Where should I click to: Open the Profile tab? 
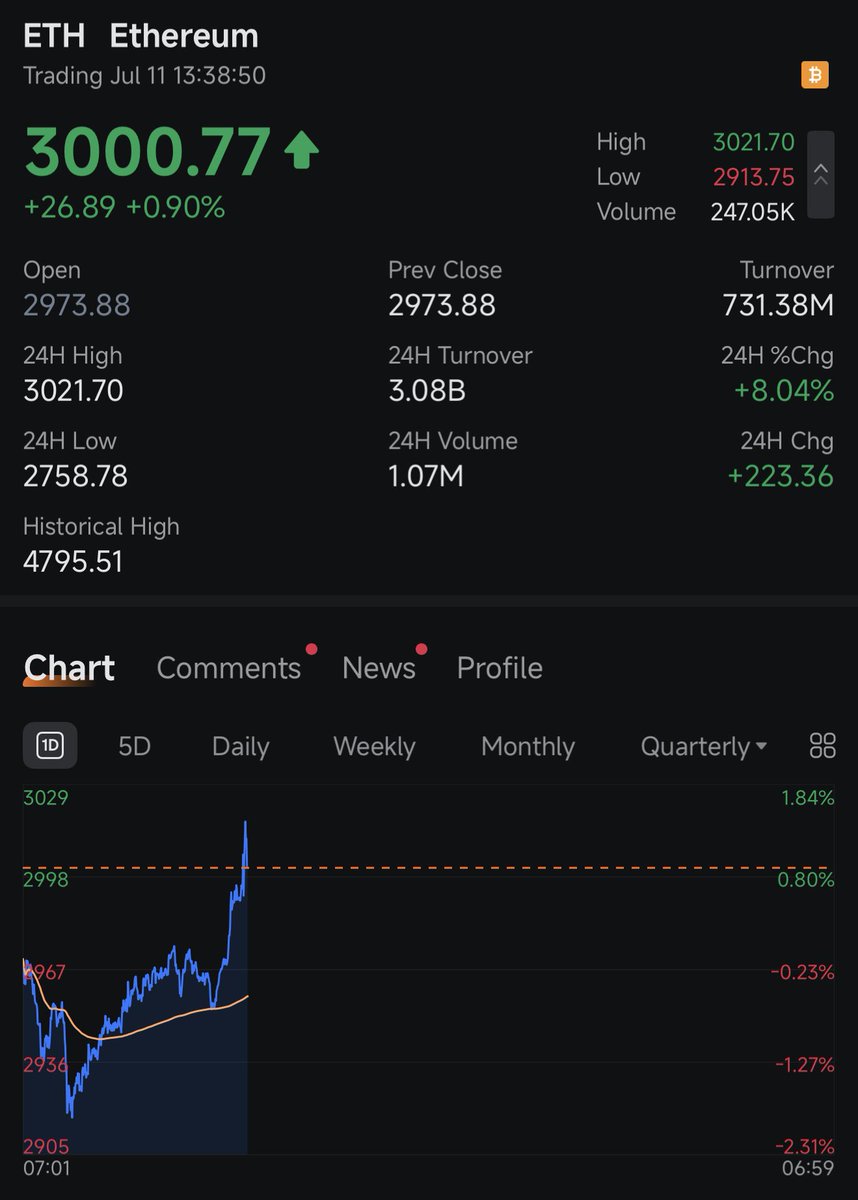(499, 668)
